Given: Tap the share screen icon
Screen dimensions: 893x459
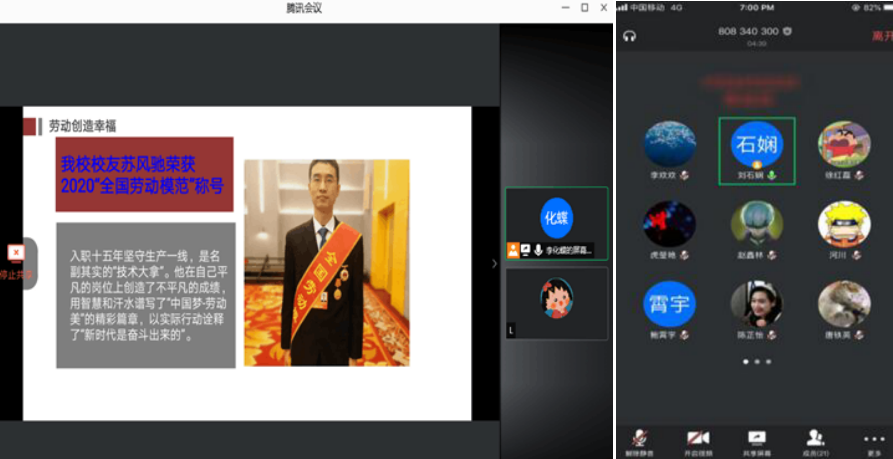Looking at the screenshot, I should coord(756,438).
